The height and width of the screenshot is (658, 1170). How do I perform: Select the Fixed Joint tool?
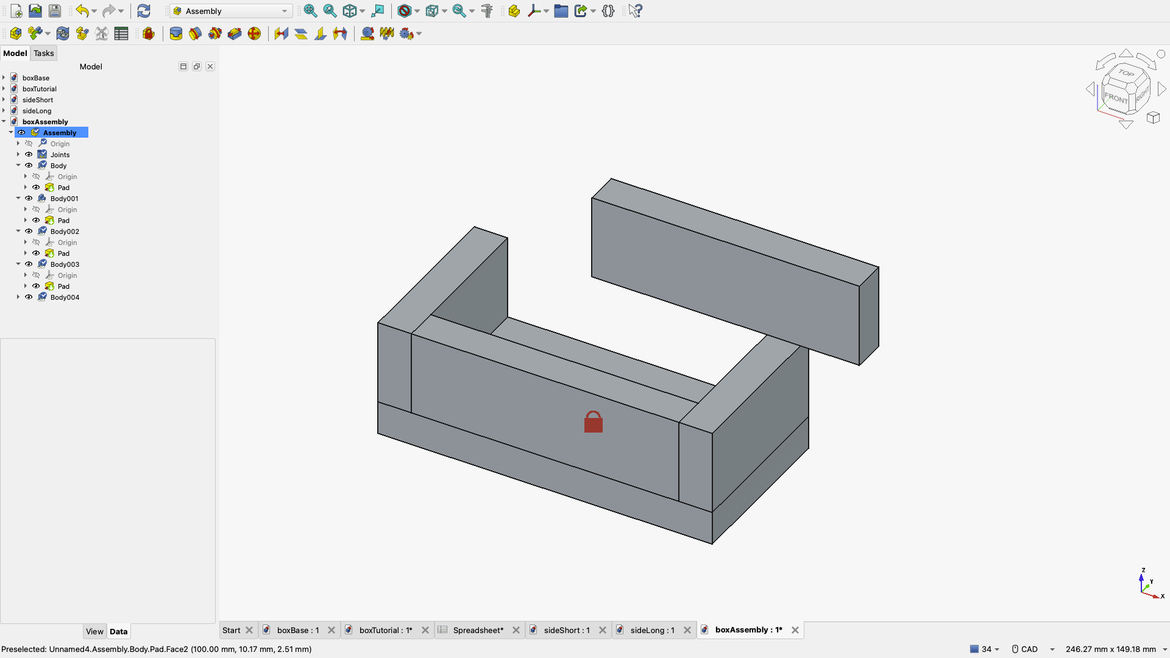pos(174,33)
